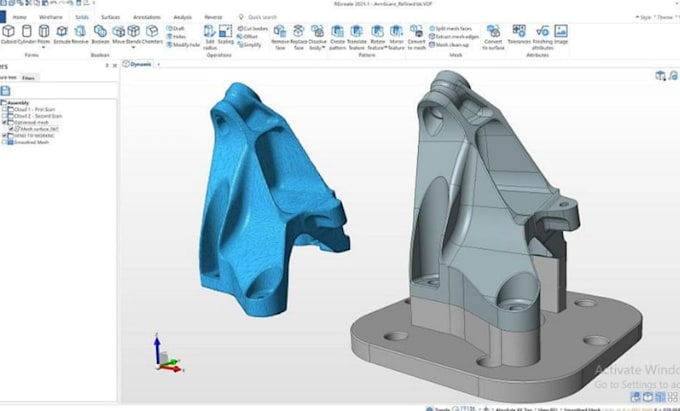
Task: Open the Analysis ribbon tab
Action: pos(182,17)
